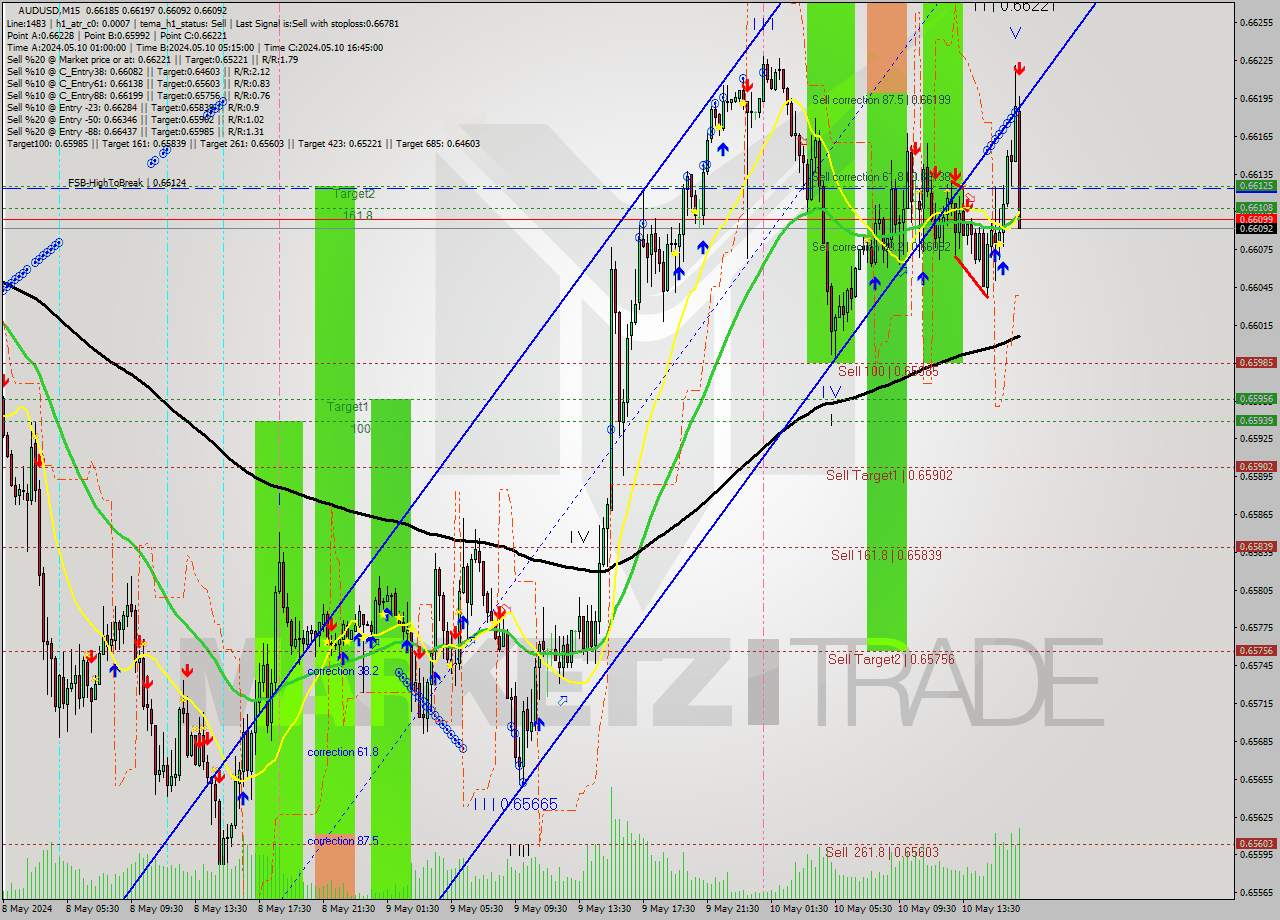Viewport: 1280px width, 920px height.
Task: Click the 'Sell Target1 | 0.65902' label
Action: click(889, 475)
